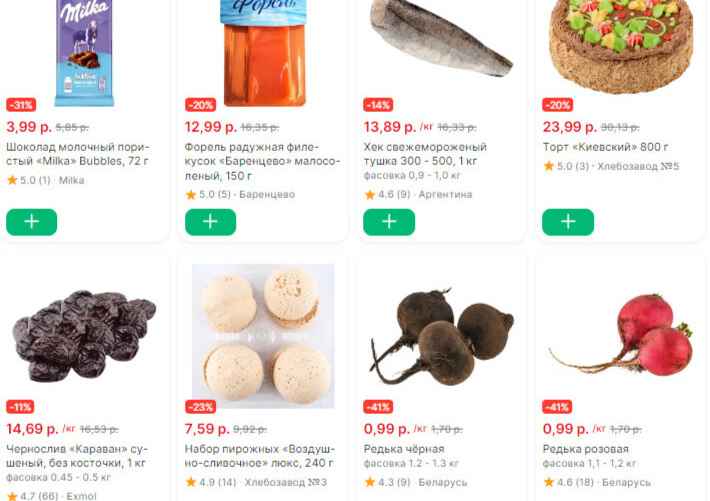Open the Воздушно-сливочное pastries product image

coord(263,336)
